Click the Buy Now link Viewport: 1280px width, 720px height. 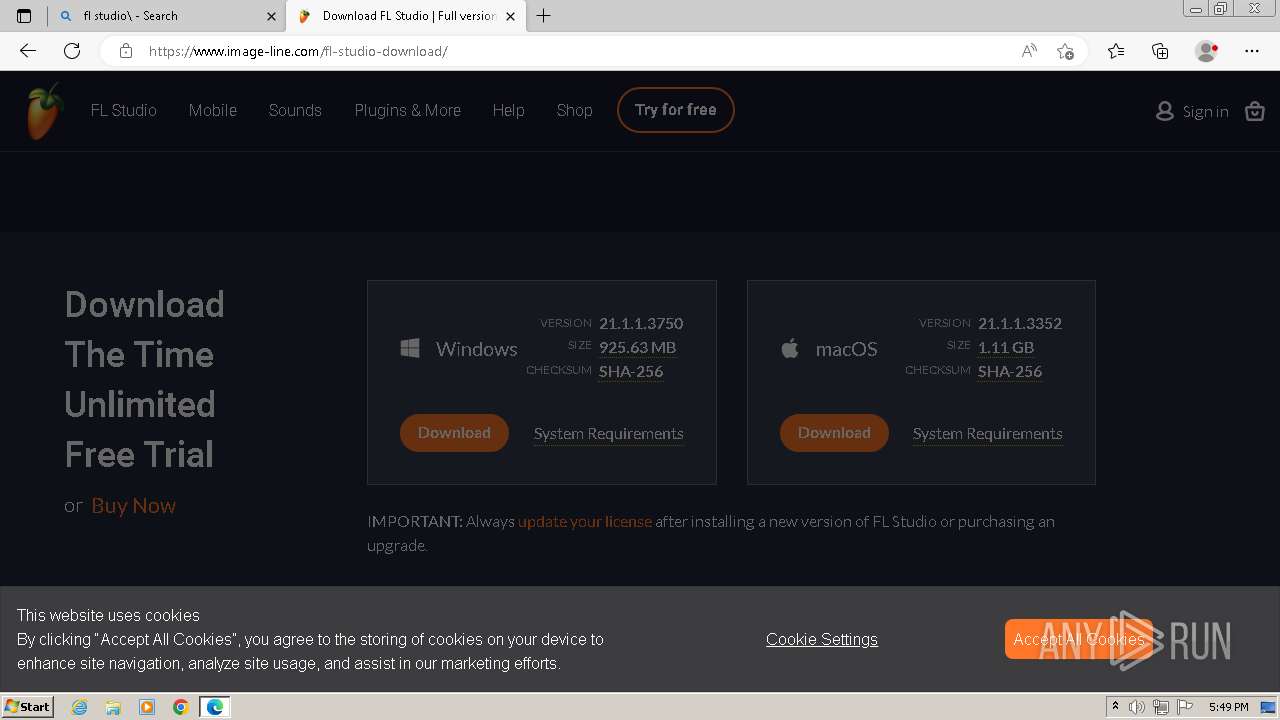(x=133, y=506)
